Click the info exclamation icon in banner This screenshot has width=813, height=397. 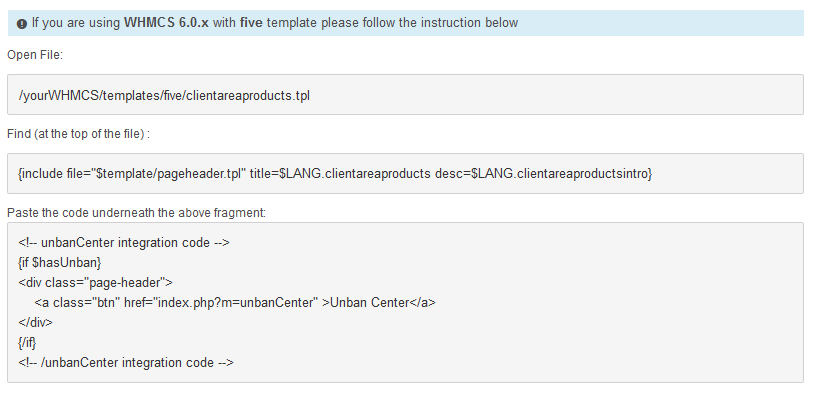22,24
